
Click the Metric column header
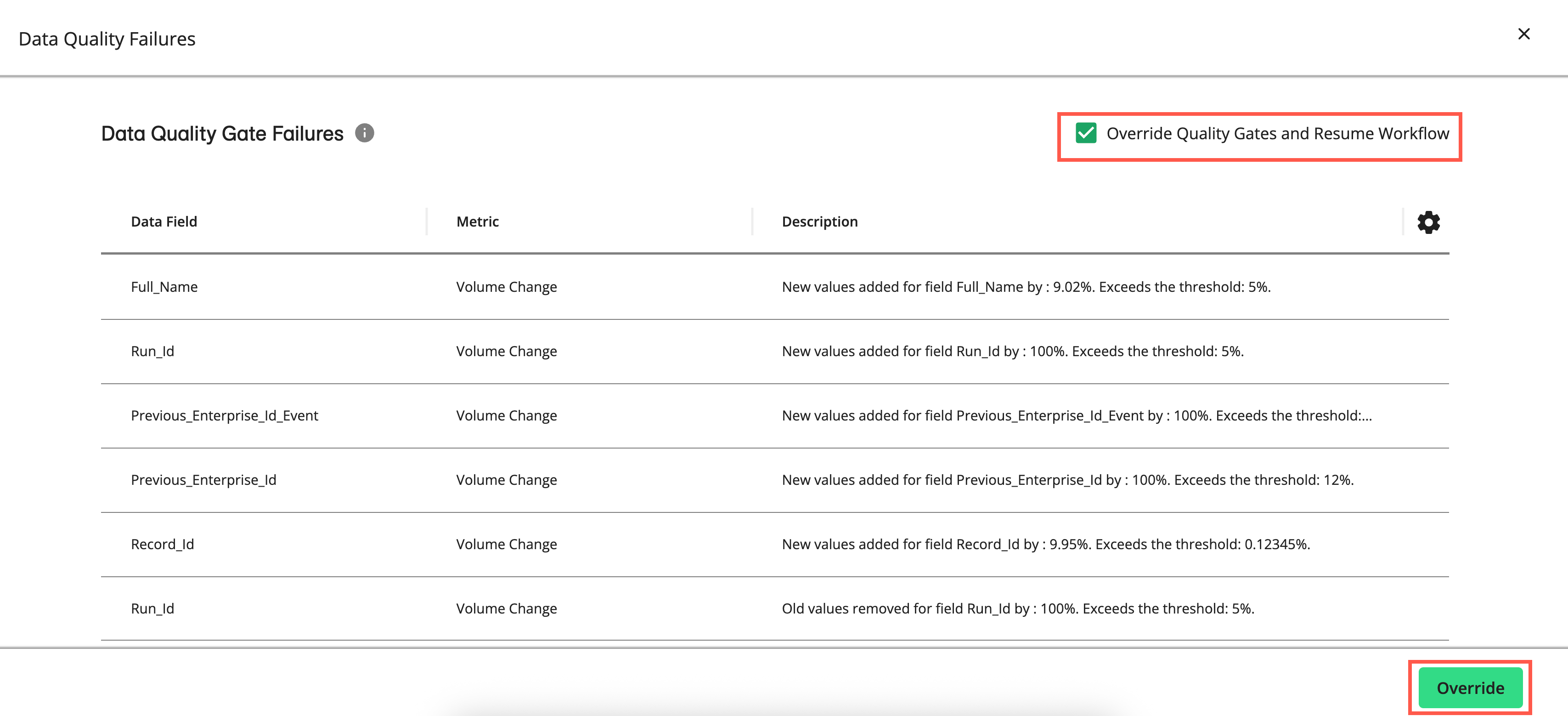pos(477,222)
